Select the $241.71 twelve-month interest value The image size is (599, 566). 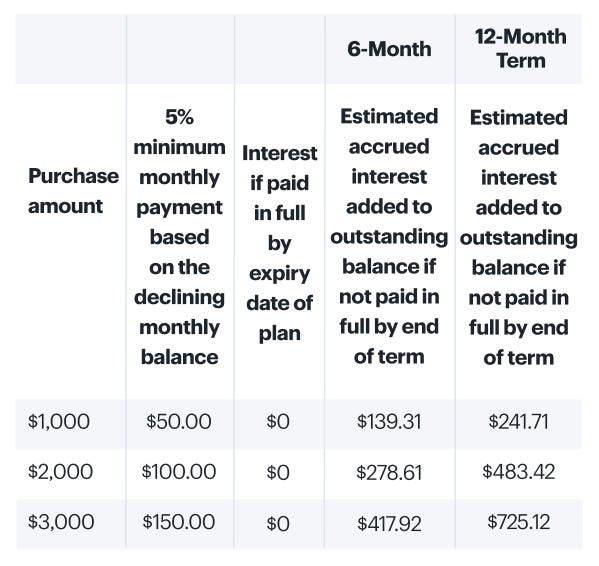click(518, 421)
